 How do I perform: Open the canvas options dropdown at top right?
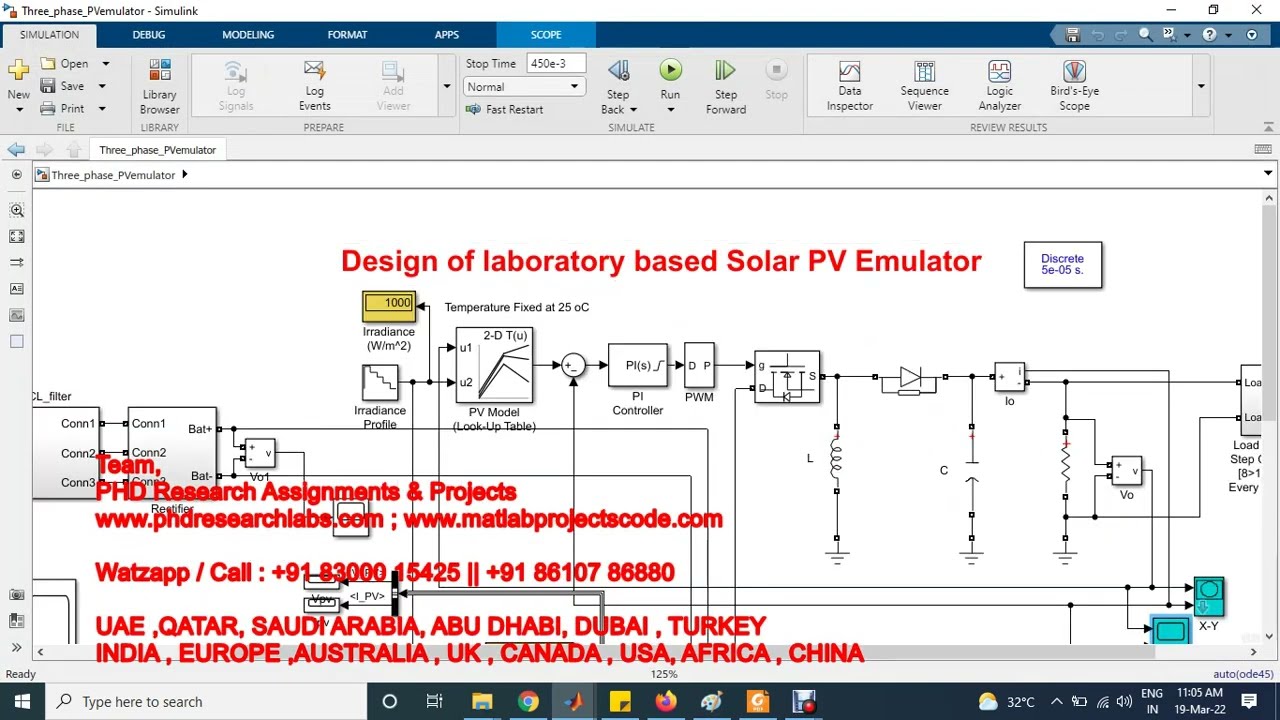tap(1268, 174)
